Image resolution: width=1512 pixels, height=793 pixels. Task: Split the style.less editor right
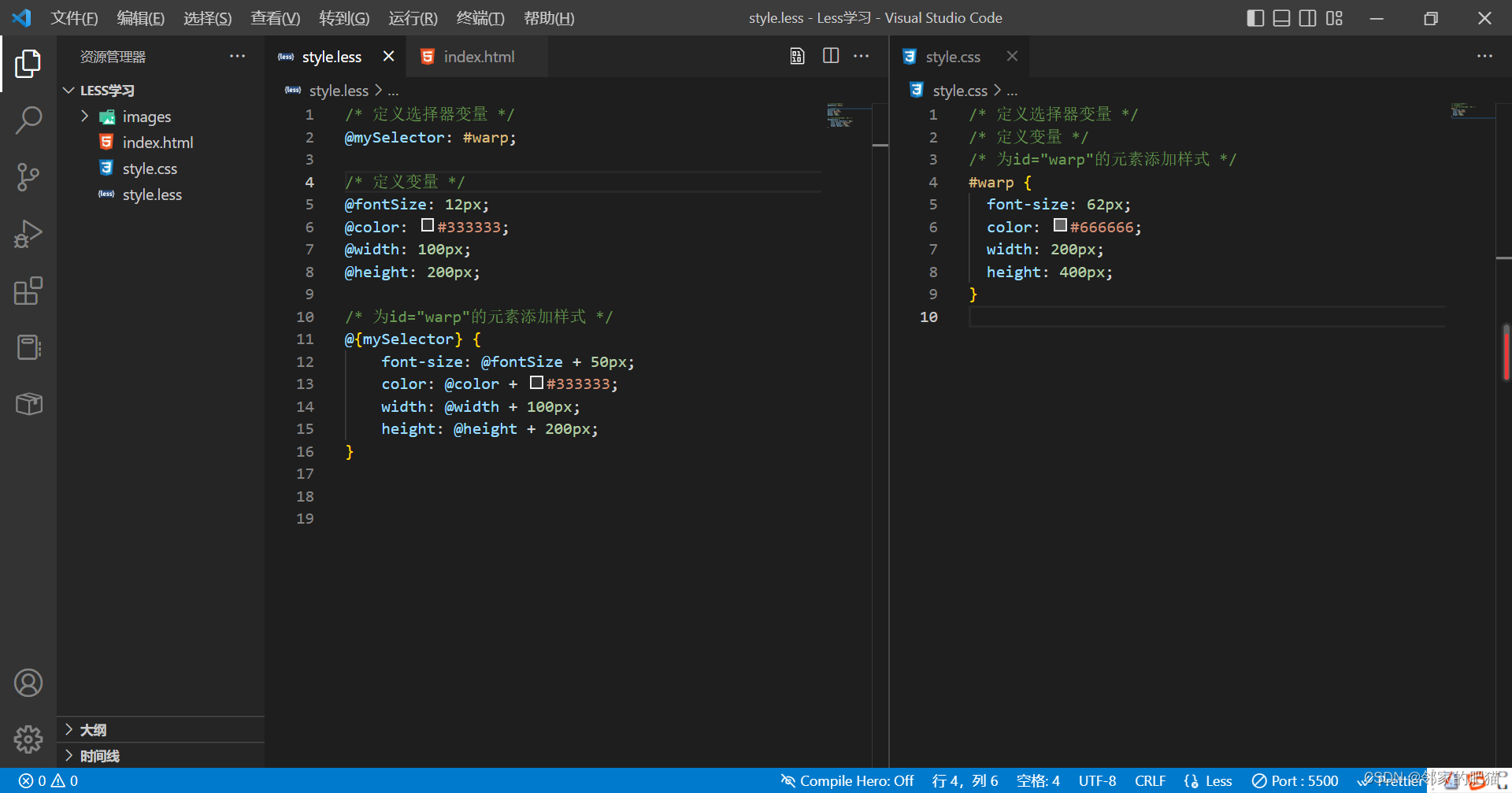click(831, 56)
